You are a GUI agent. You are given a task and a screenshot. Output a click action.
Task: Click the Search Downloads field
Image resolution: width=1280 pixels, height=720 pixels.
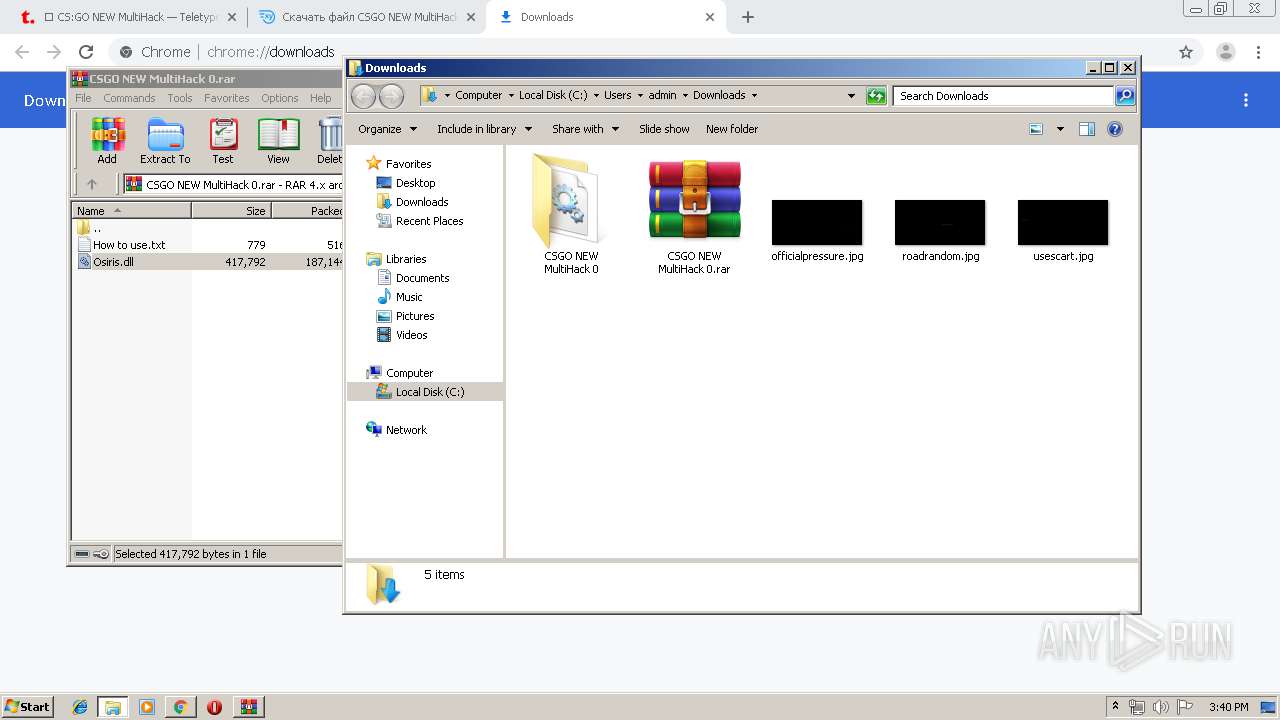pyautogui.click(x=1003, y=96)
